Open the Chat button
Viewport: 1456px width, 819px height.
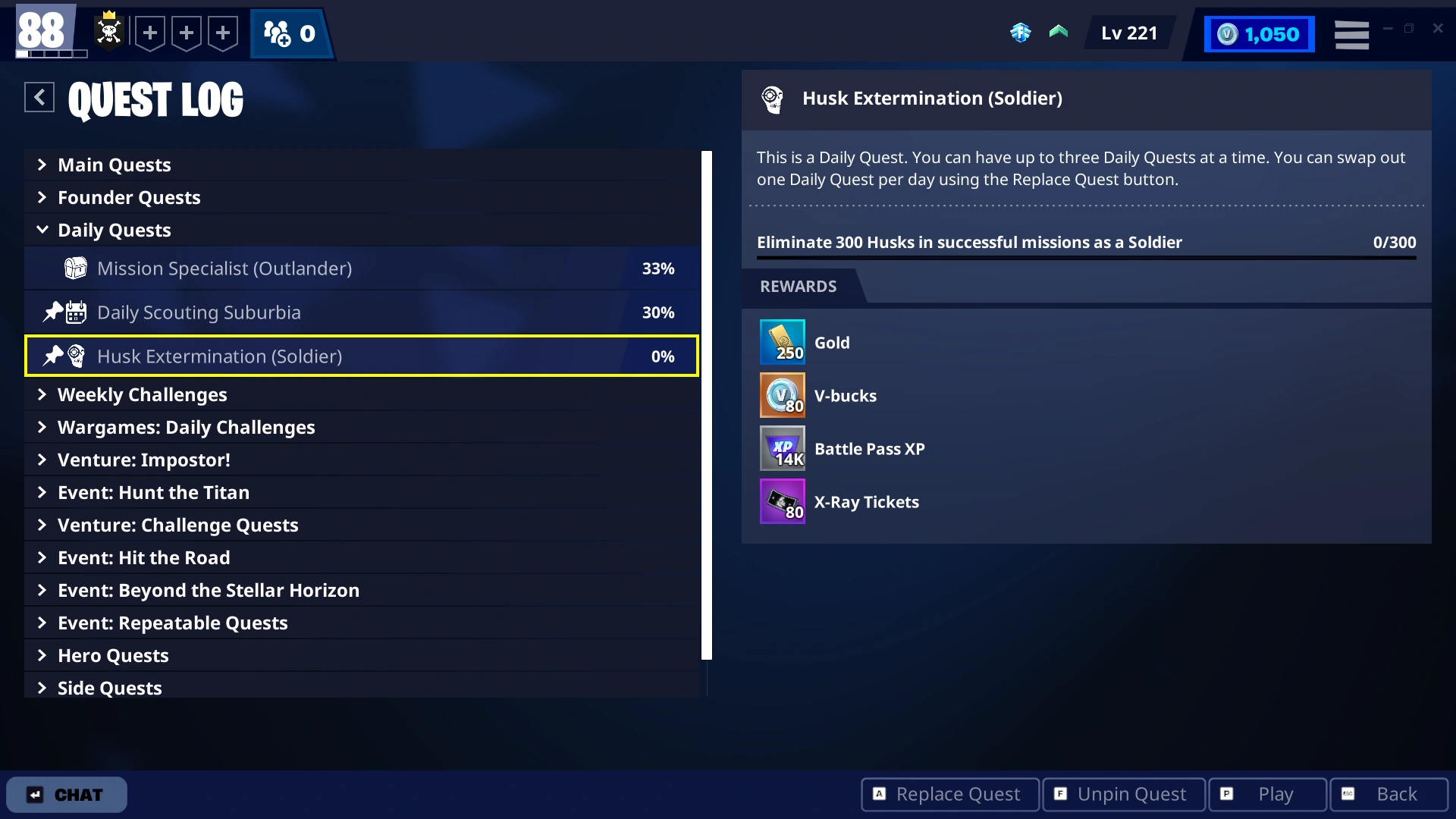67,795
